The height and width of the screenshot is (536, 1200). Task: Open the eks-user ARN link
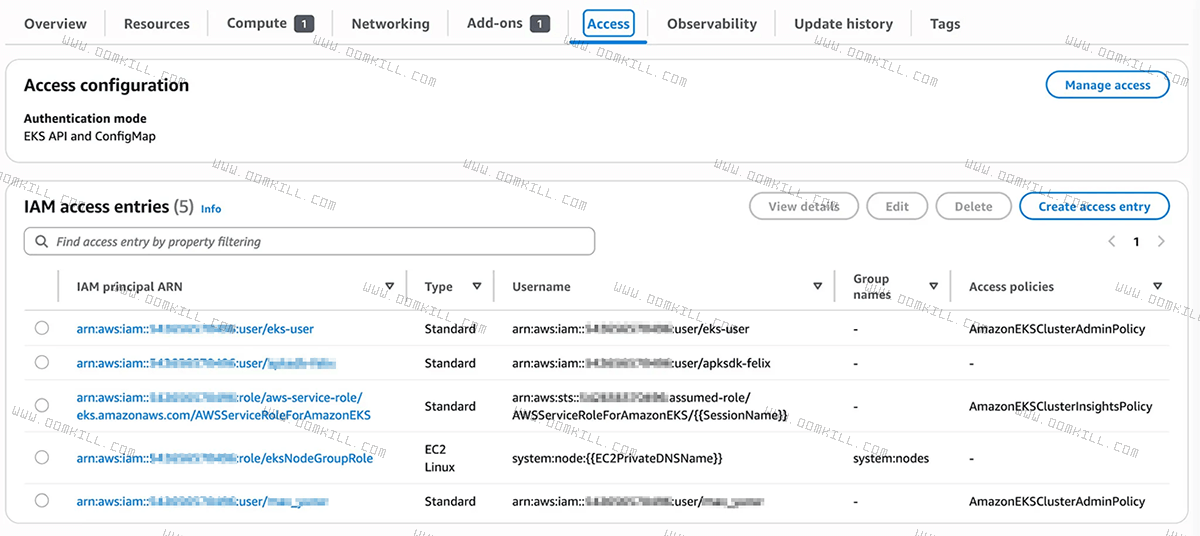(x=195, y=329)
